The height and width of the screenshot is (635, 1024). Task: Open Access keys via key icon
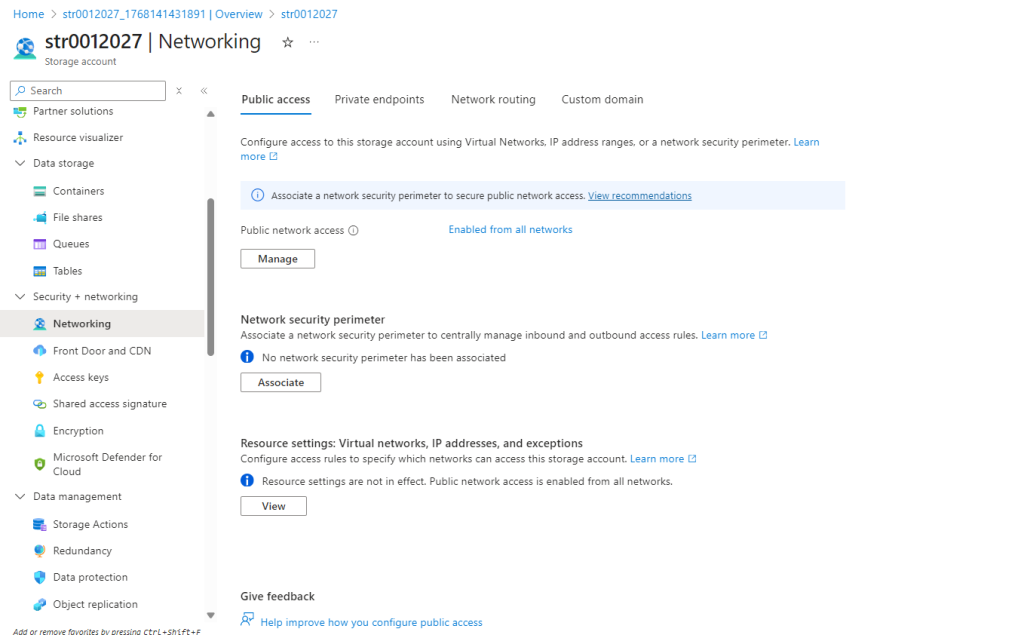[x=40, y=378]
